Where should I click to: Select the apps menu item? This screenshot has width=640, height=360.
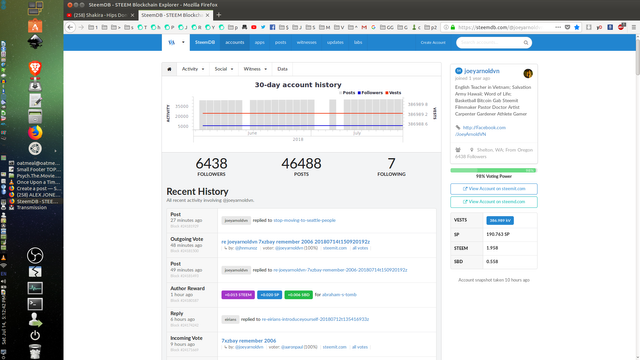point(260,42)
